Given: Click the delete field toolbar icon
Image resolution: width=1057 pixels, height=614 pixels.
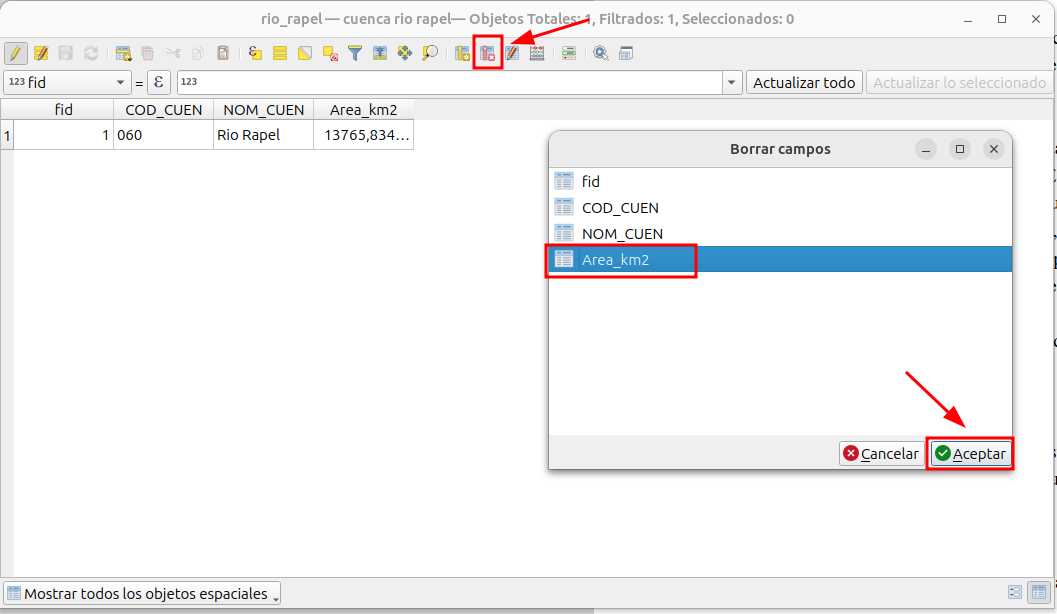Looking at the screenshot, I should pos(487,54).
